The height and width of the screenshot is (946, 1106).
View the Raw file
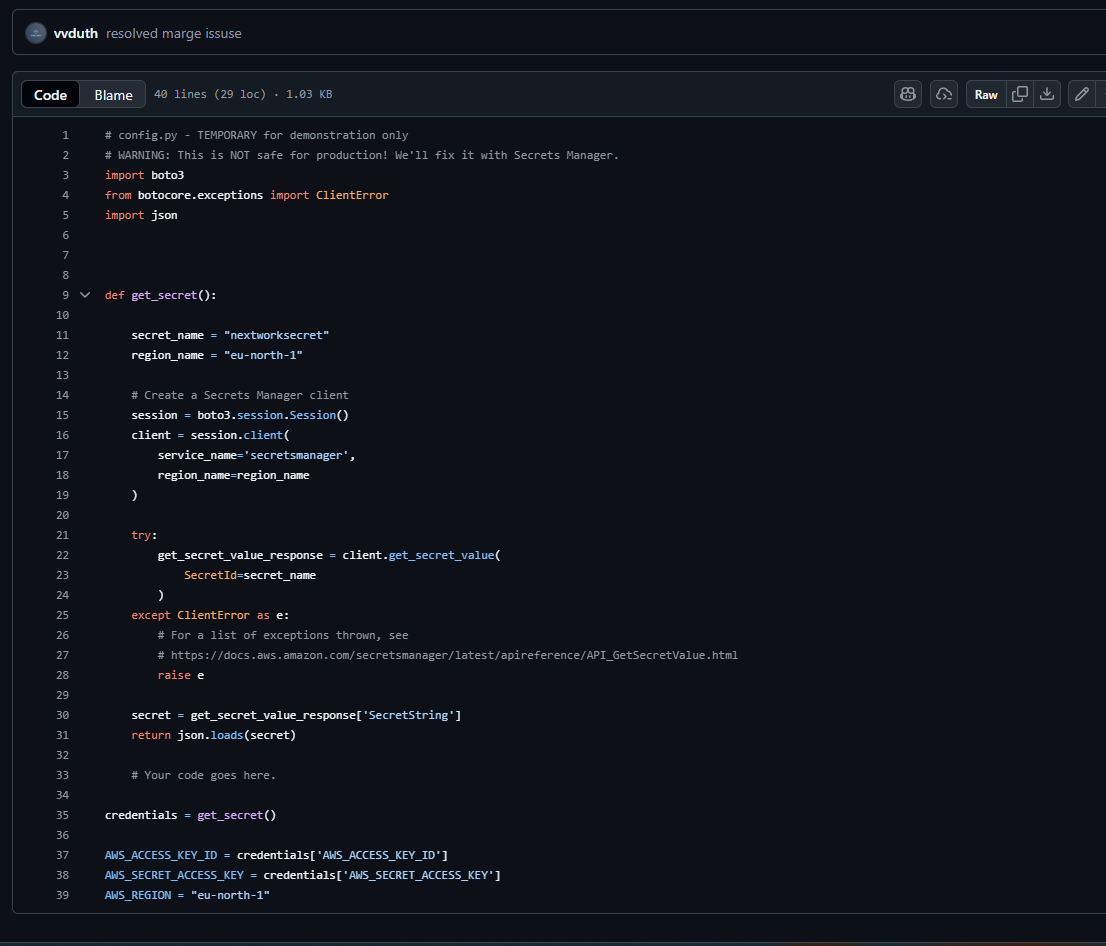pos(985,93)
